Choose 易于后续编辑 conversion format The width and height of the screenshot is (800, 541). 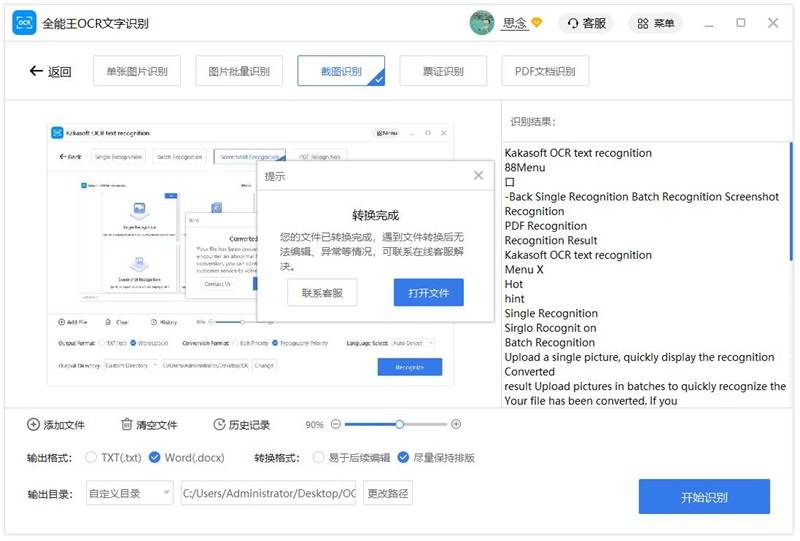318,457
